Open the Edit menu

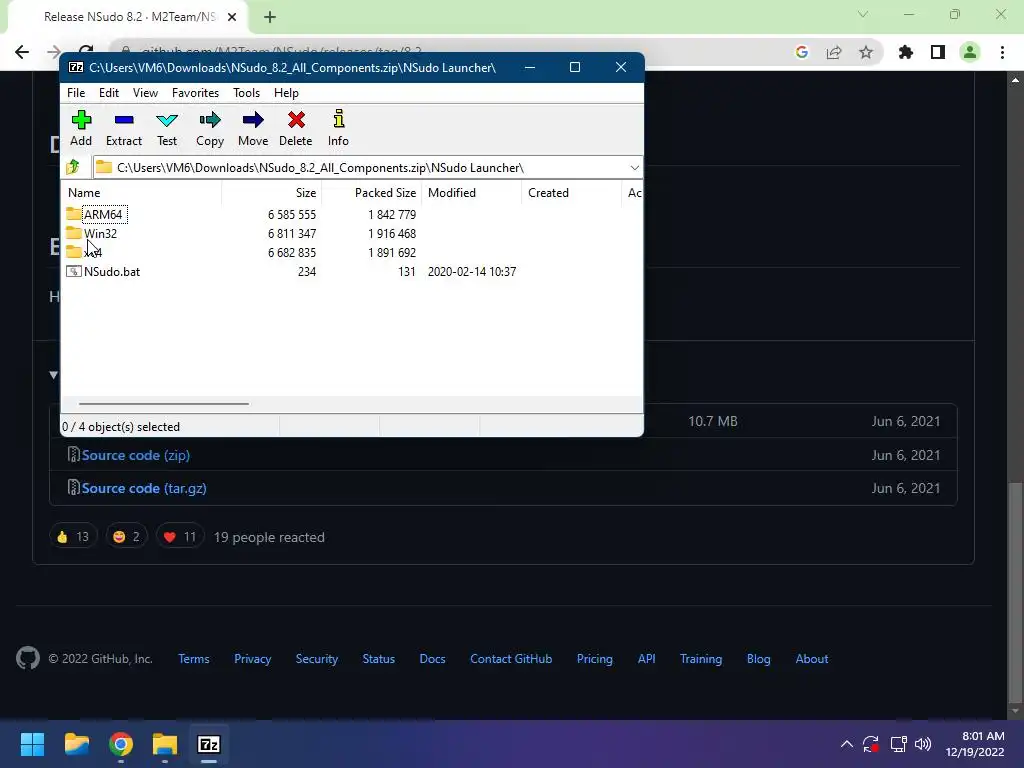tap(108, 93)
